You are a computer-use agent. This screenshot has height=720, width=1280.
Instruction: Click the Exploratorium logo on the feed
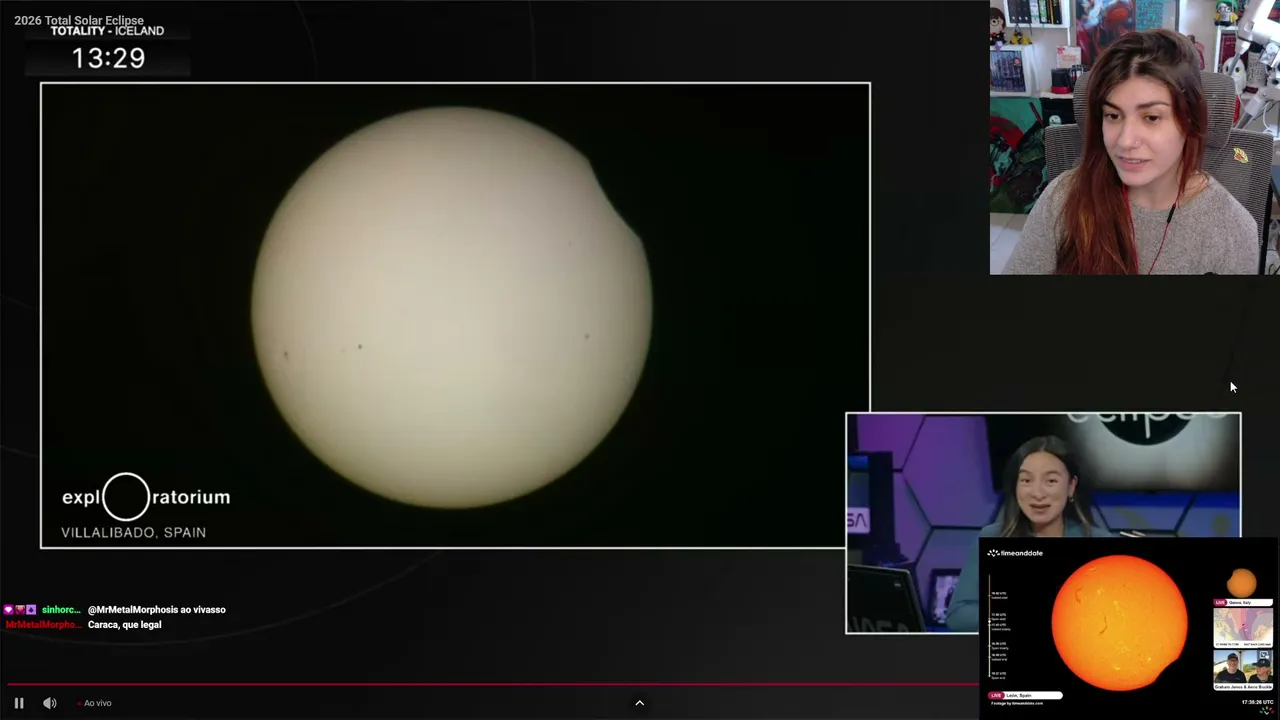(146, 497)
